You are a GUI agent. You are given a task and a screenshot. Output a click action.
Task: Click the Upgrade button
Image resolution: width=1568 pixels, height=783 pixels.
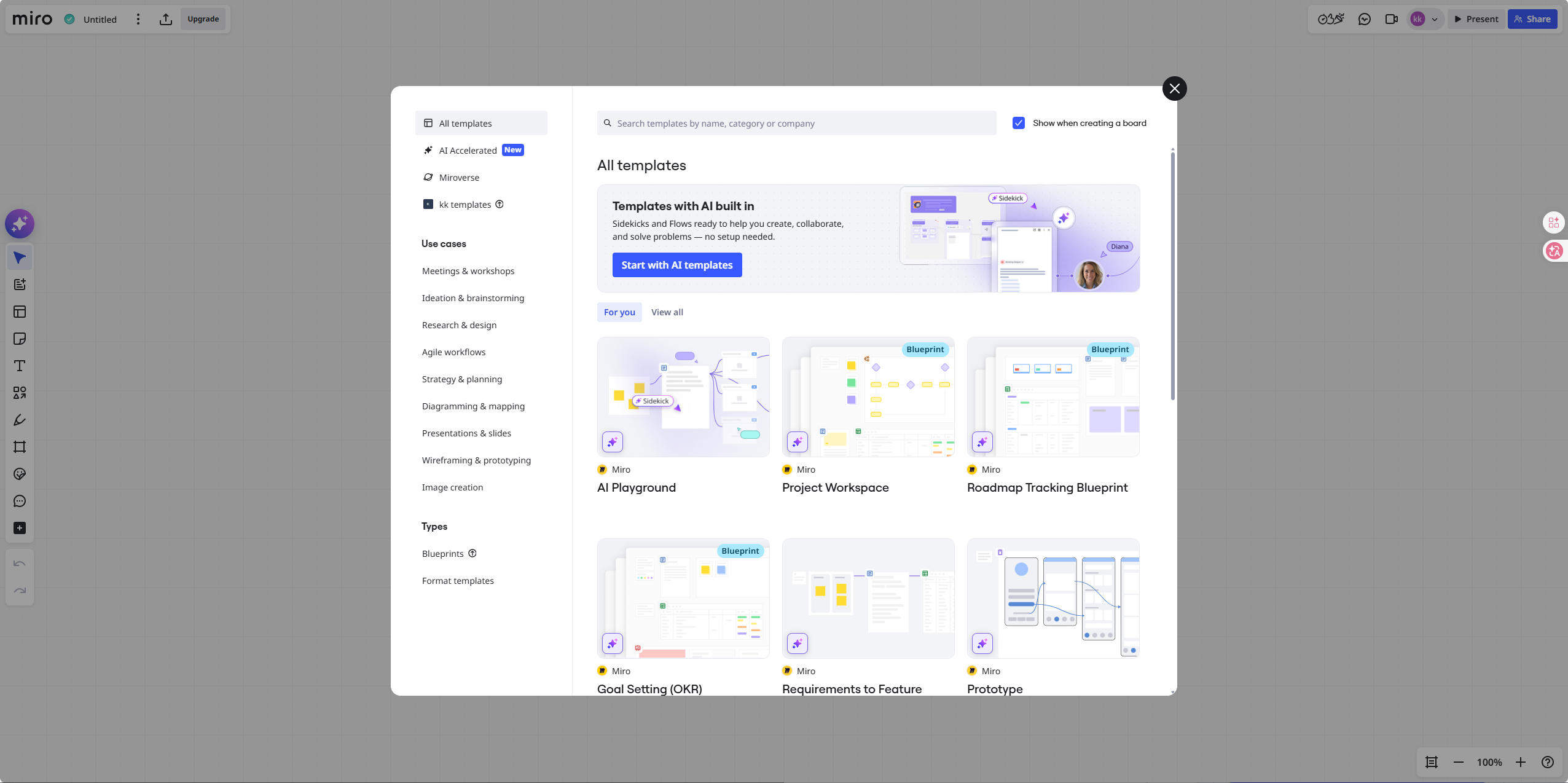[x=203, y=19]
